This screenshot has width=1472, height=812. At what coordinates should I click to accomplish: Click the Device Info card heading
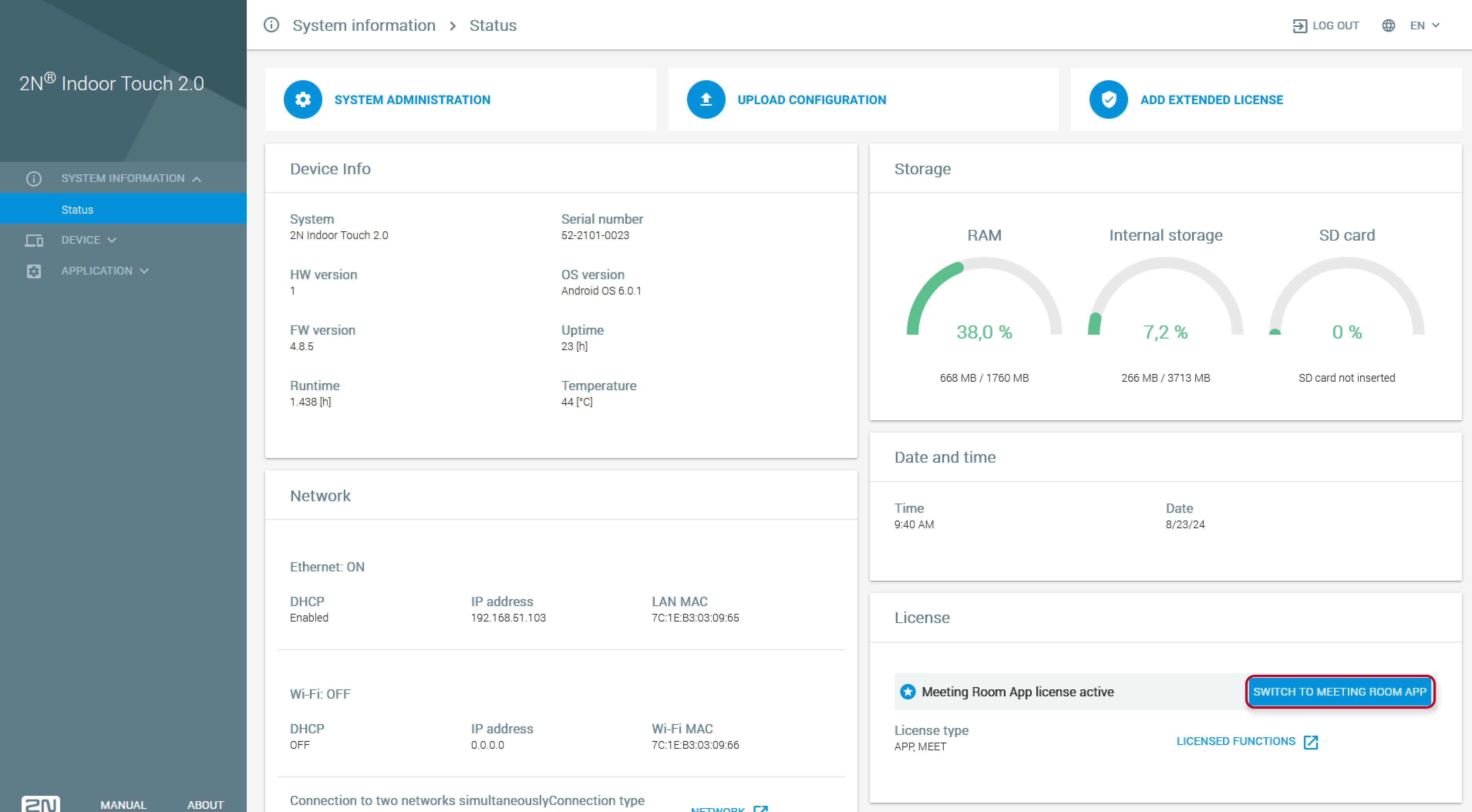pos(330,168)
